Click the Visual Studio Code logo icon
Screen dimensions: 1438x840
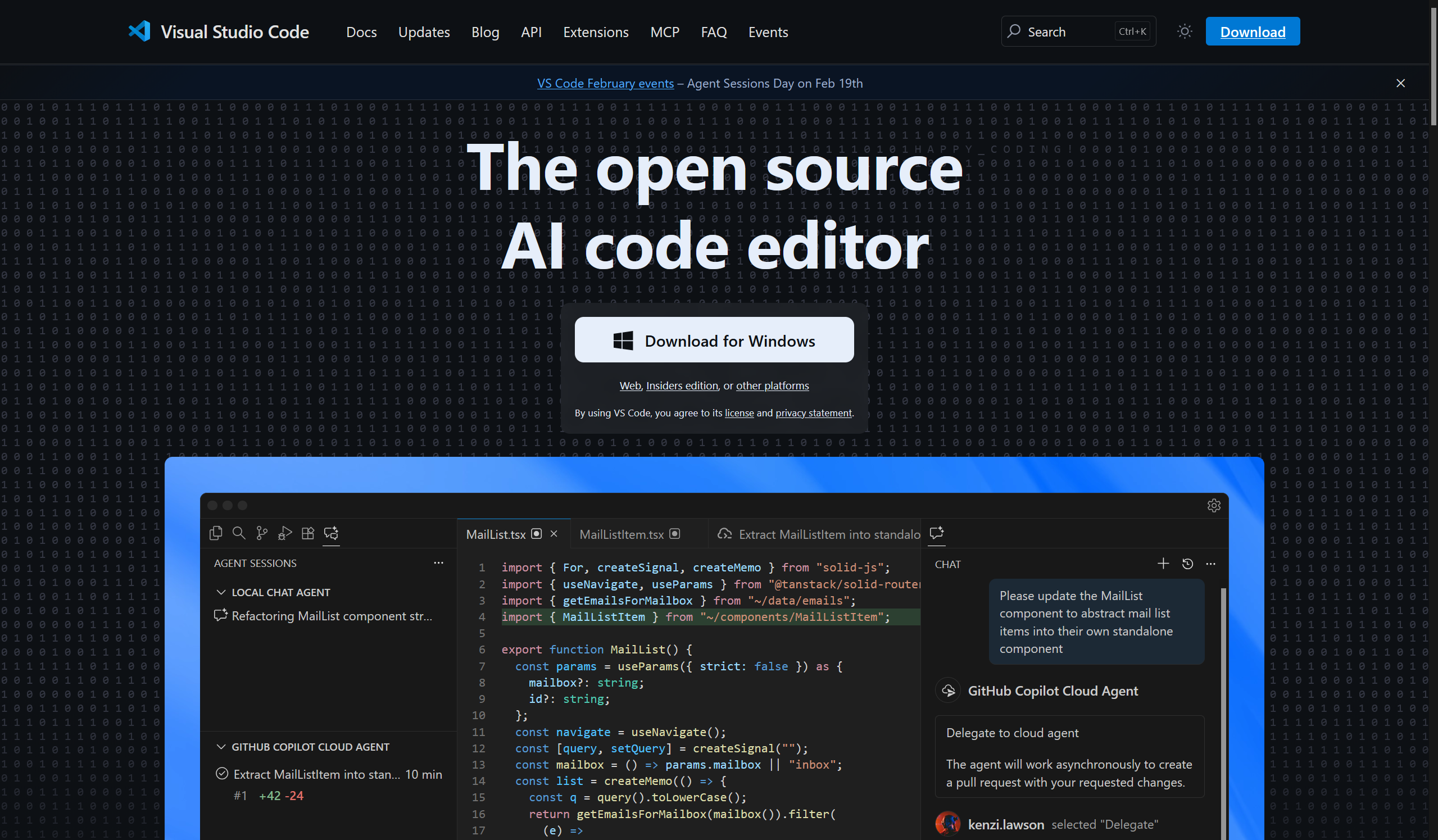point(139,31)
